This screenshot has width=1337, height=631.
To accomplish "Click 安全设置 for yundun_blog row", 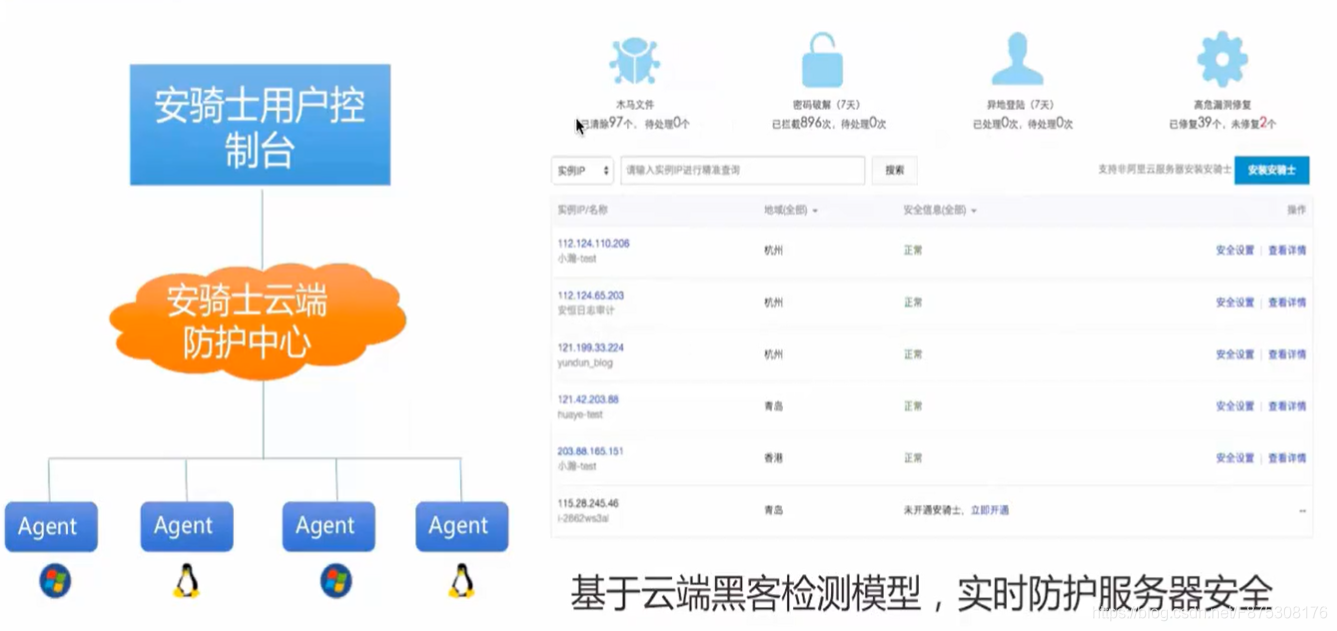I will [1235, 355].
